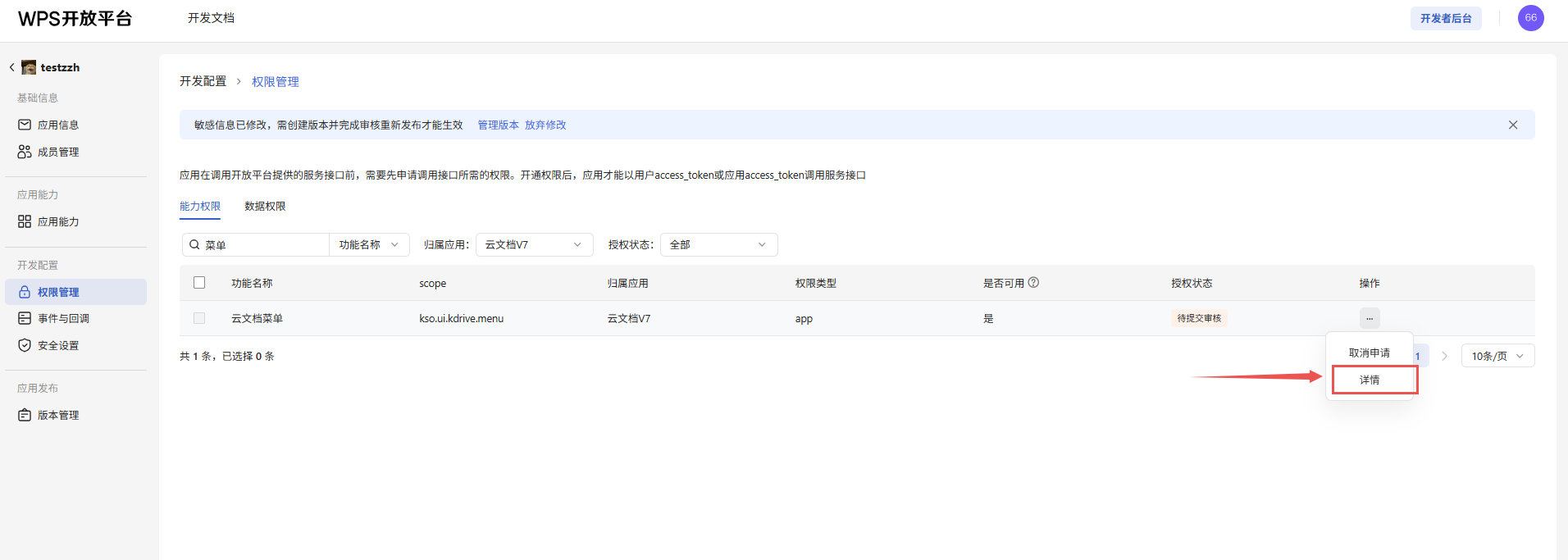Open 版本管理 in the sidebar
The height and width of the screenshot is (560, 1568).
coord(58,415)
